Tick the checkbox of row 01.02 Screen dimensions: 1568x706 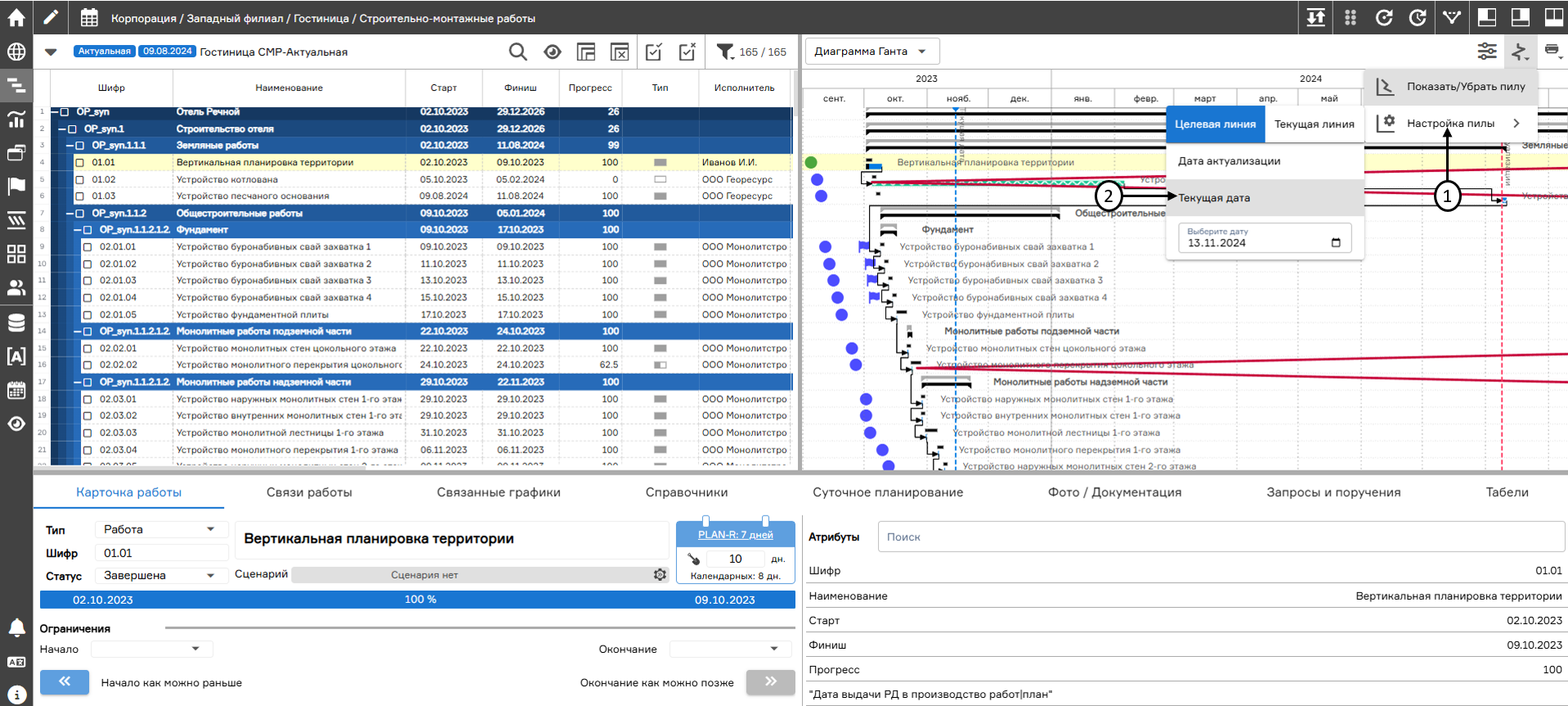point(80,179)
